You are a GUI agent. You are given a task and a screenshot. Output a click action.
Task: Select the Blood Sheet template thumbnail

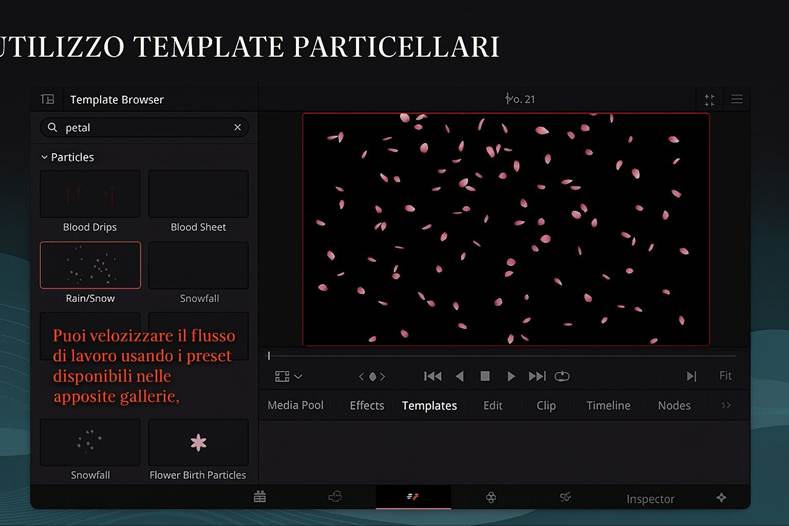198,194
